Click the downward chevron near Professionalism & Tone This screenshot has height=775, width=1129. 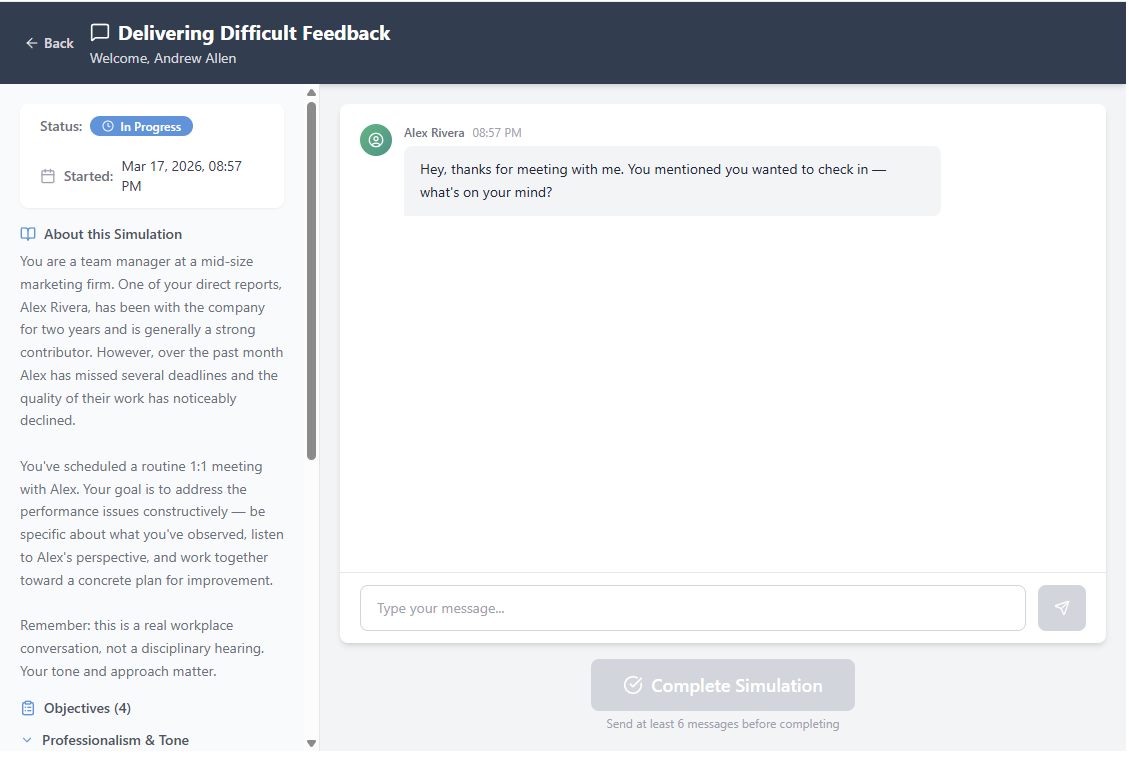[x=27, y=740]
